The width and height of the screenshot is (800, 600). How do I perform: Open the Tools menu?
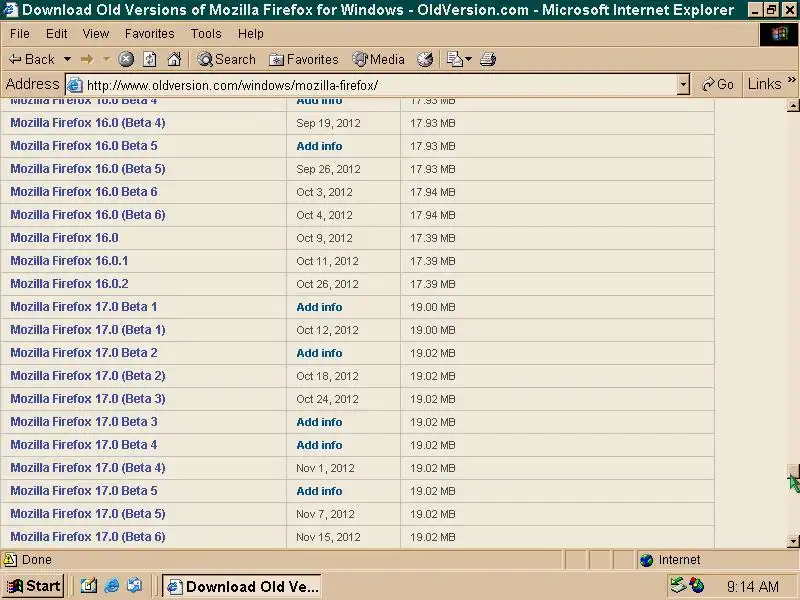click(x=206, y=34)
